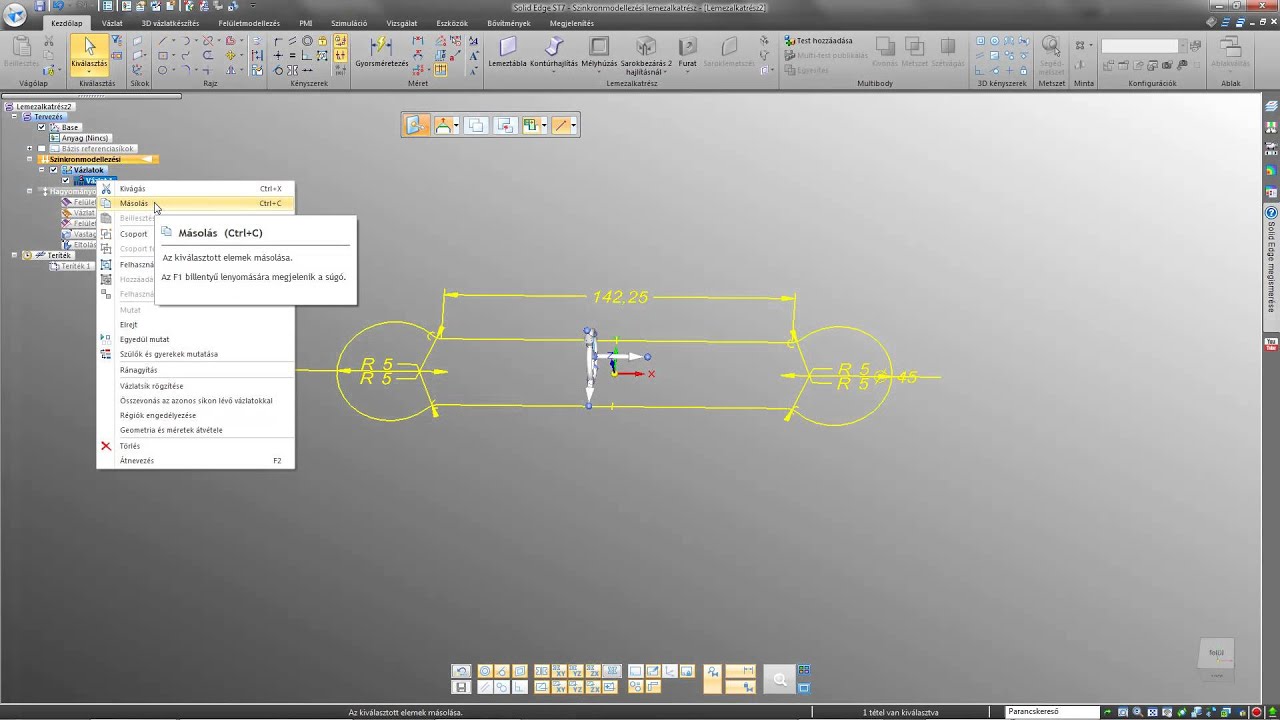This screenshot has height=720, width=1280.
Task: Click the circle tool in Rajz group
Action: 163,71
